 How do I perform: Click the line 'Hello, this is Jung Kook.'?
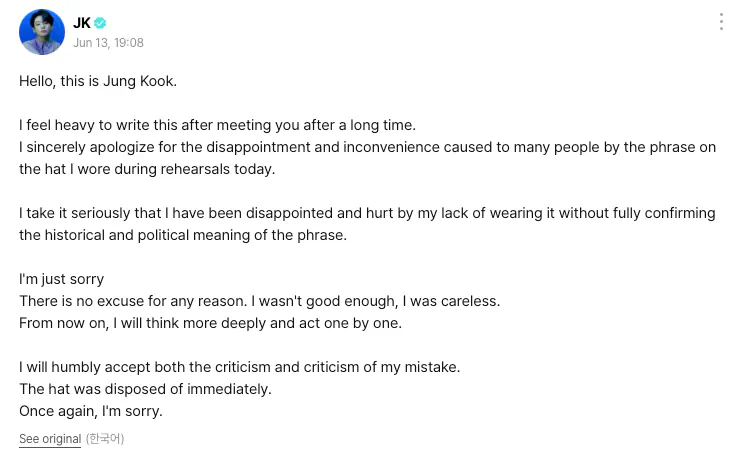click(x=98, y=81)
